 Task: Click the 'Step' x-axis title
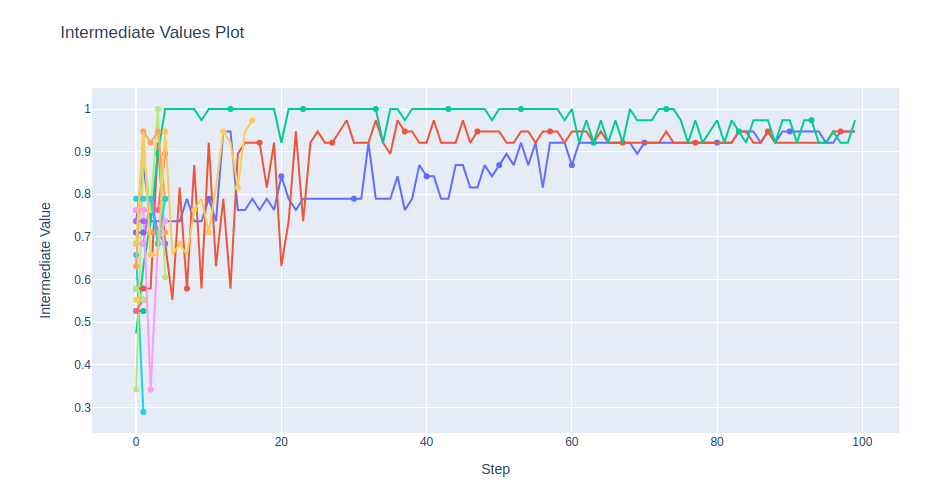pyautogui.click(x=496, y=469)
